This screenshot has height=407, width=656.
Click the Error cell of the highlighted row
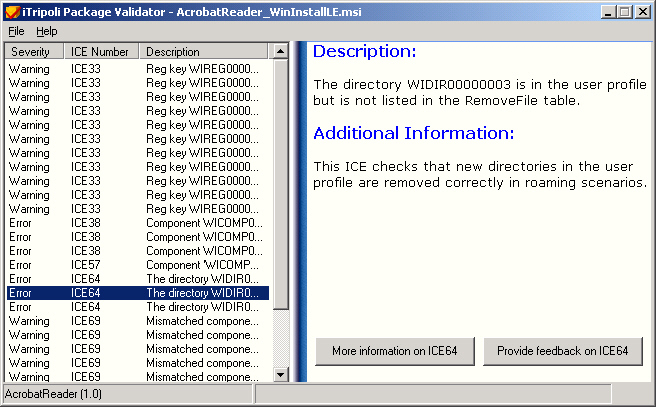click(x=20, y=293)
